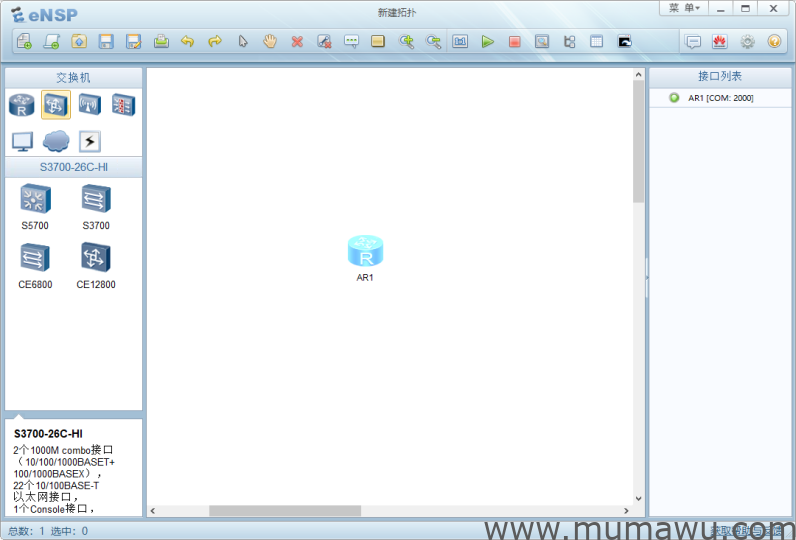Stop devices using the red stop button
Image resolution: width=796 pixels, height=540 pixels.
pyautogui.click(x=514, y=42)
